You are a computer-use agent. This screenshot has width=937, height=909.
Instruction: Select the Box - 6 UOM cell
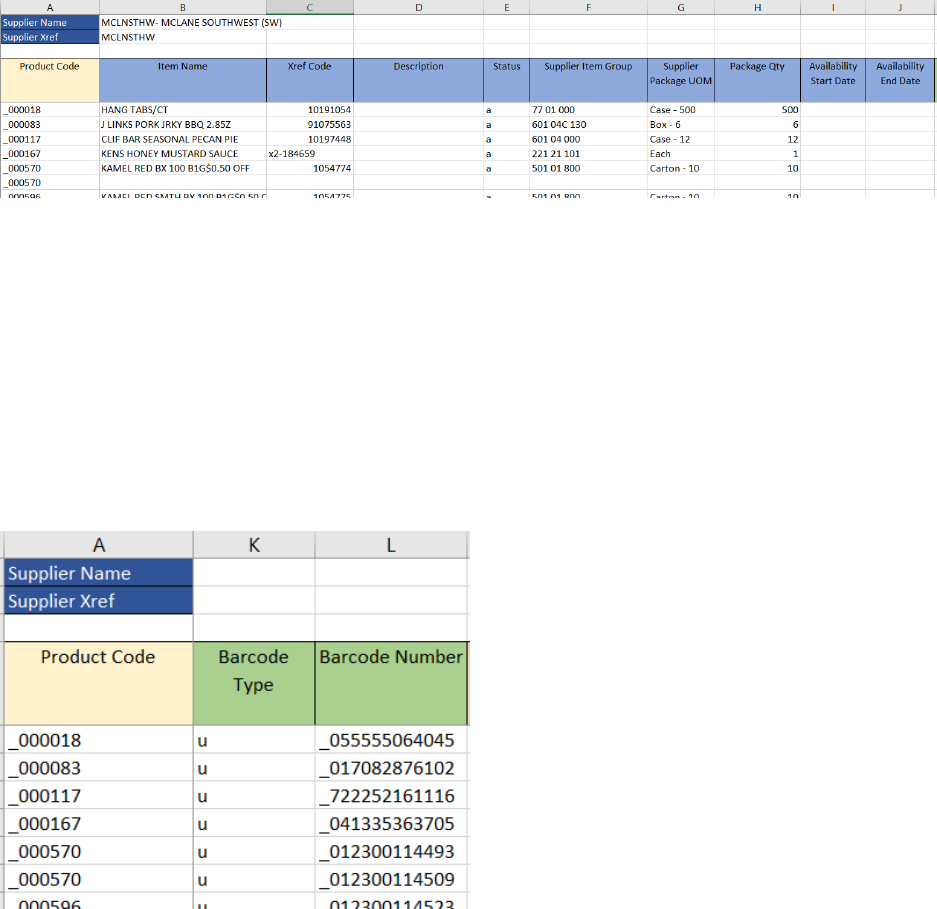pyautogui.click(x=681, y=124)
